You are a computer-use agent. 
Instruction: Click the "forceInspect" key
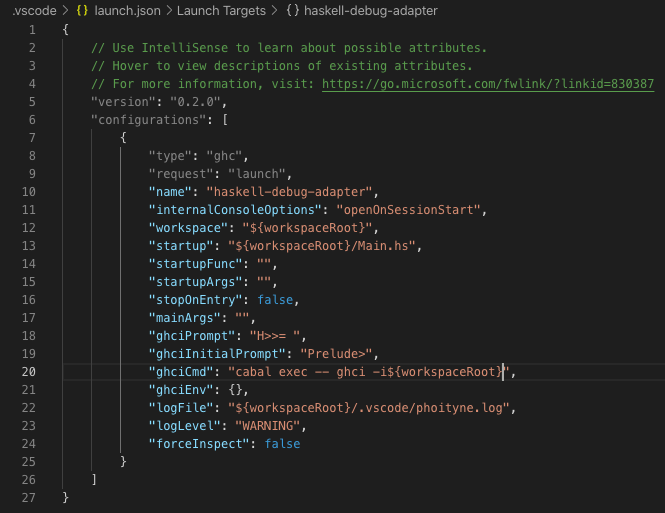[x=199, y=444]
